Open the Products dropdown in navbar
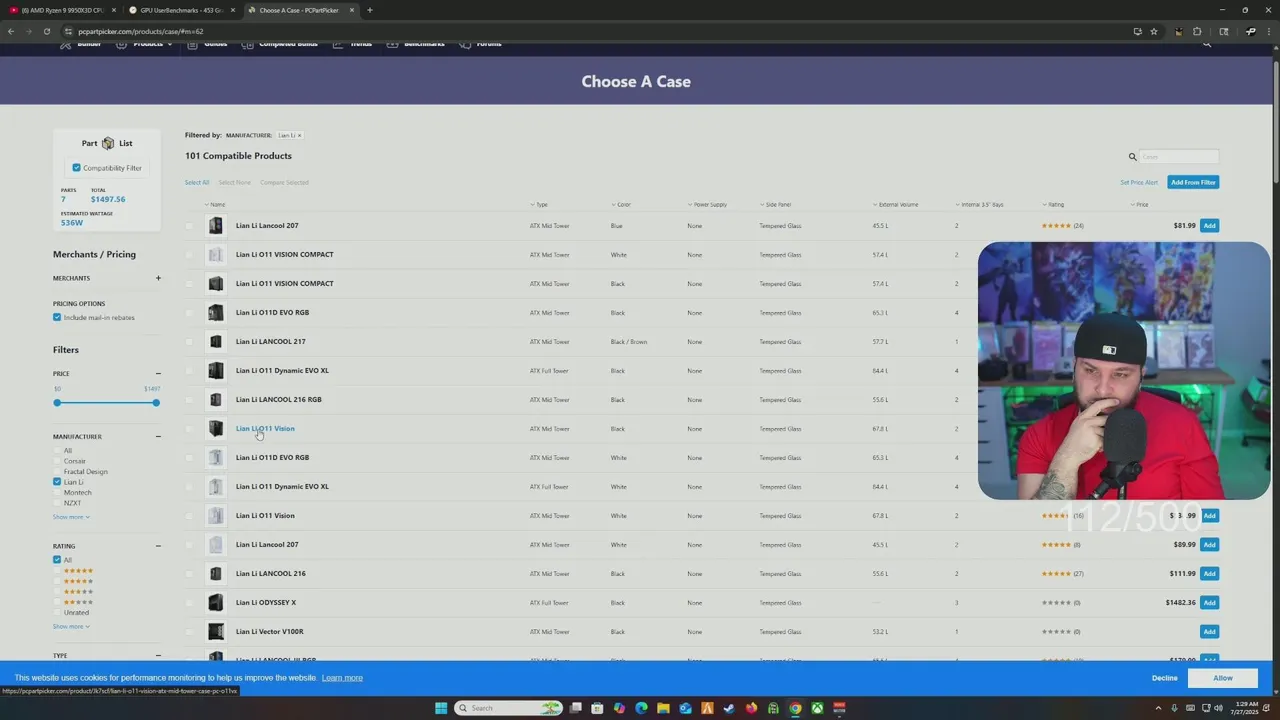The height and width of the screenshot is (720, 1280). (144, 44)
